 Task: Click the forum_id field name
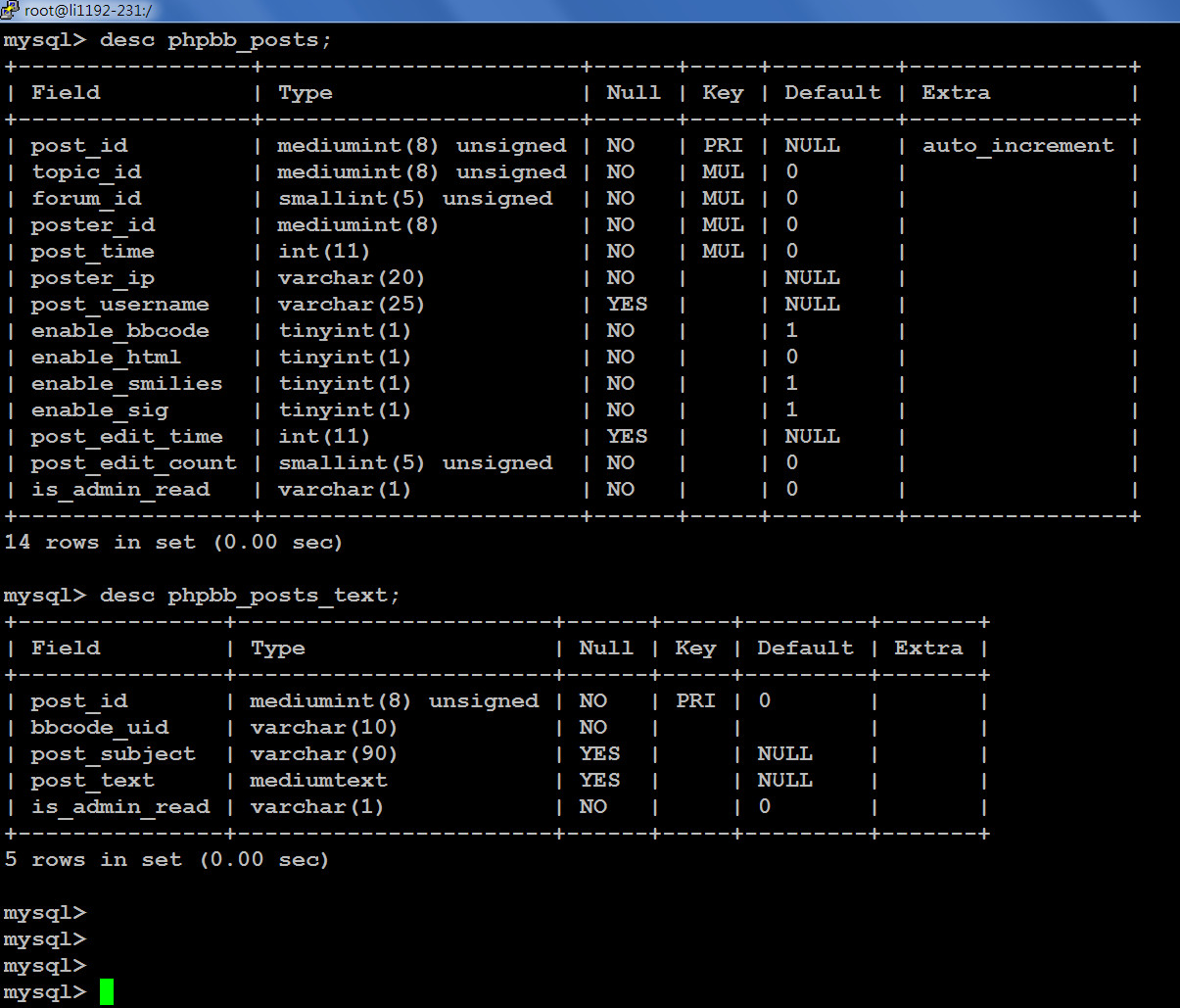86,199
